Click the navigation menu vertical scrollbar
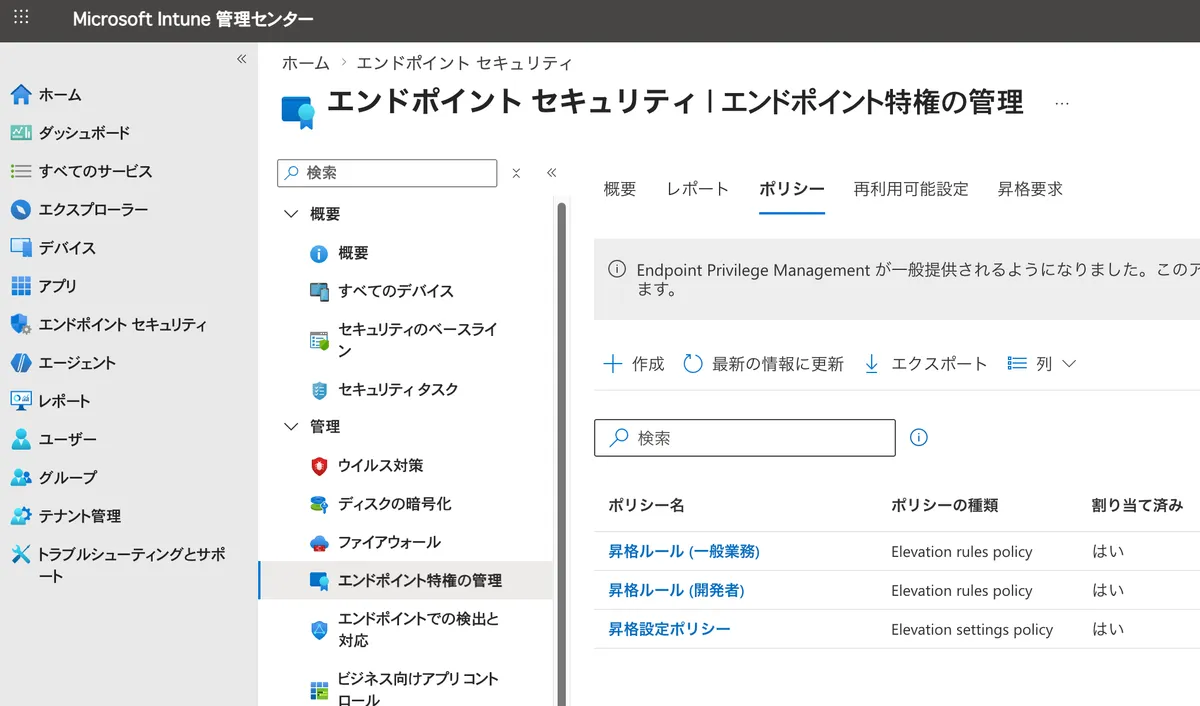The width and height of the screenshot is (1200, 706). [x=561, y=450]
